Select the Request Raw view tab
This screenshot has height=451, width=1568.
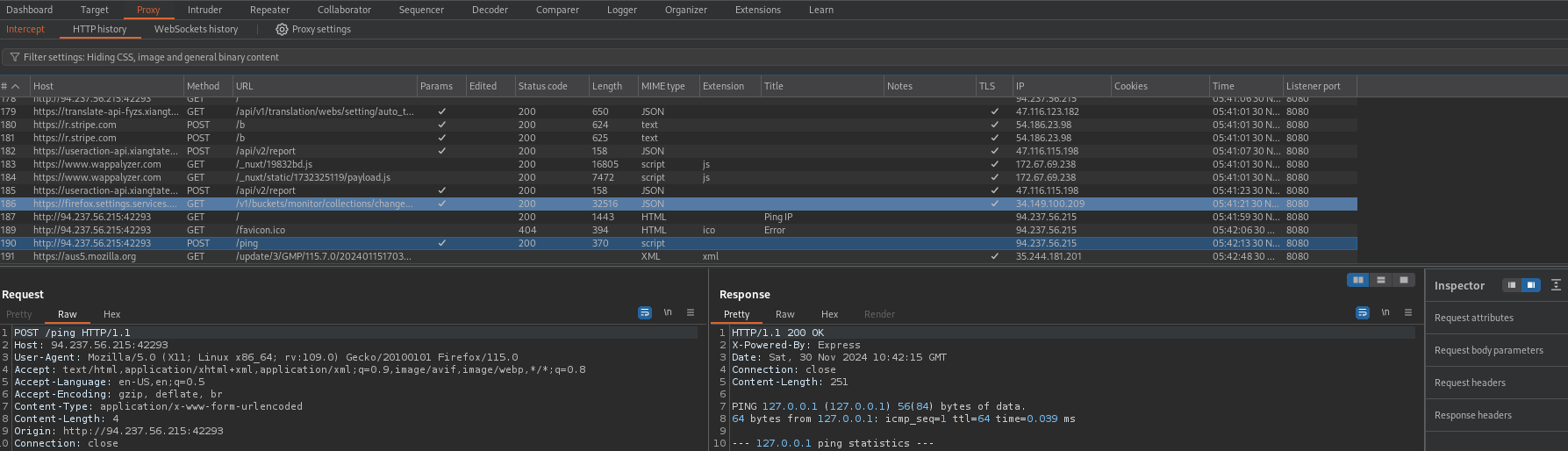67,314
